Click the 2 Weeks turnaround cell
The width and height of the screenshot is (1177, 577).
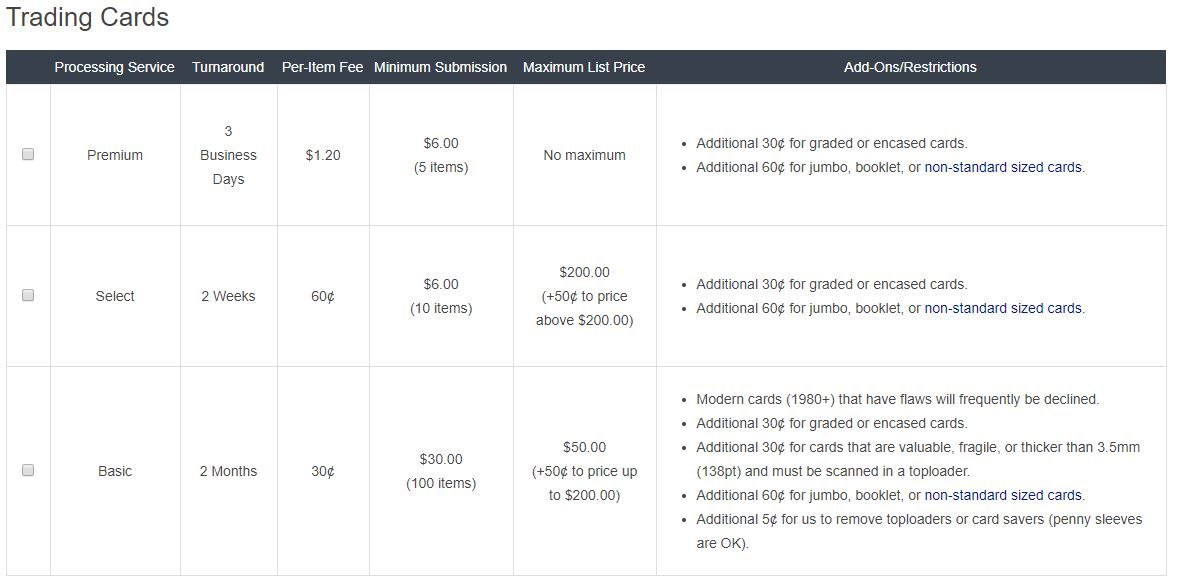(x=228, y=296)
